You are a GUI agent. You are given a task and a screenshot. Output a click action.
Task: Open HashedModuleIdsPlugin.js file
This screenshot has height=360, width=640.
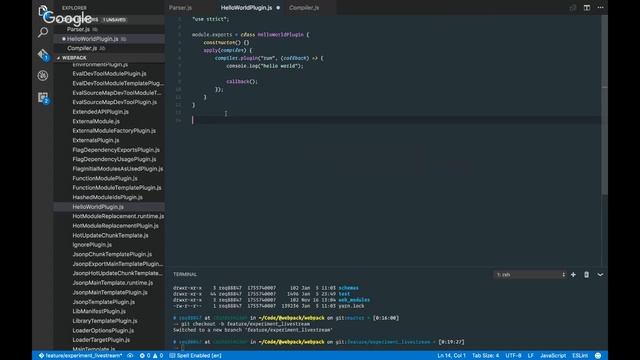tap(107, 197)
